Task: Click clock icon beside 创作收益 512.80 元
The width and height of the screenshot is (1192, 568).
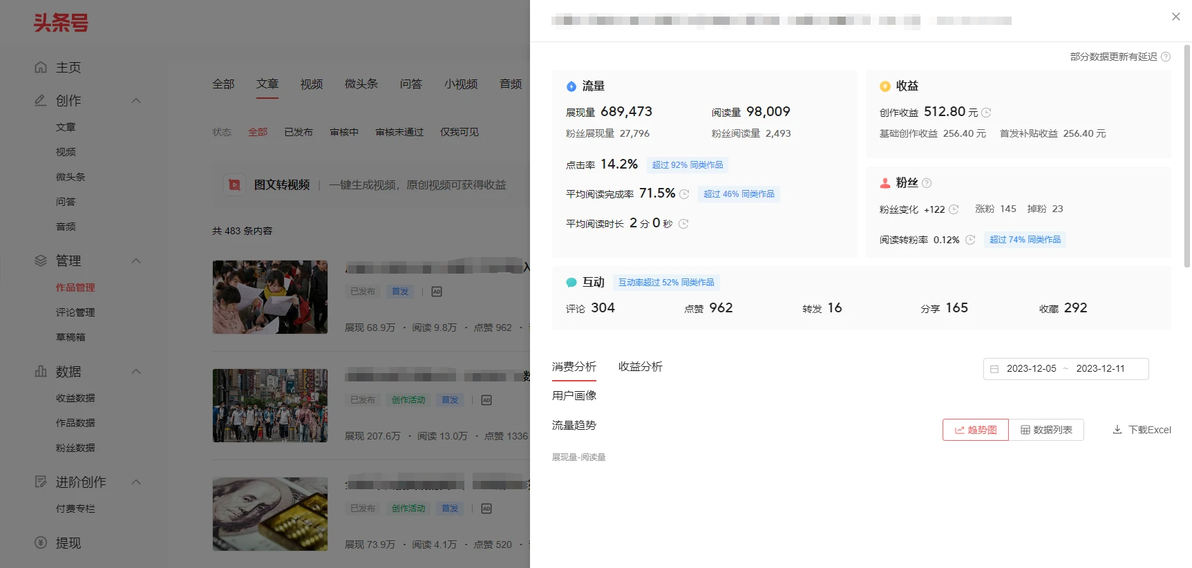Action: pos(987,113)
